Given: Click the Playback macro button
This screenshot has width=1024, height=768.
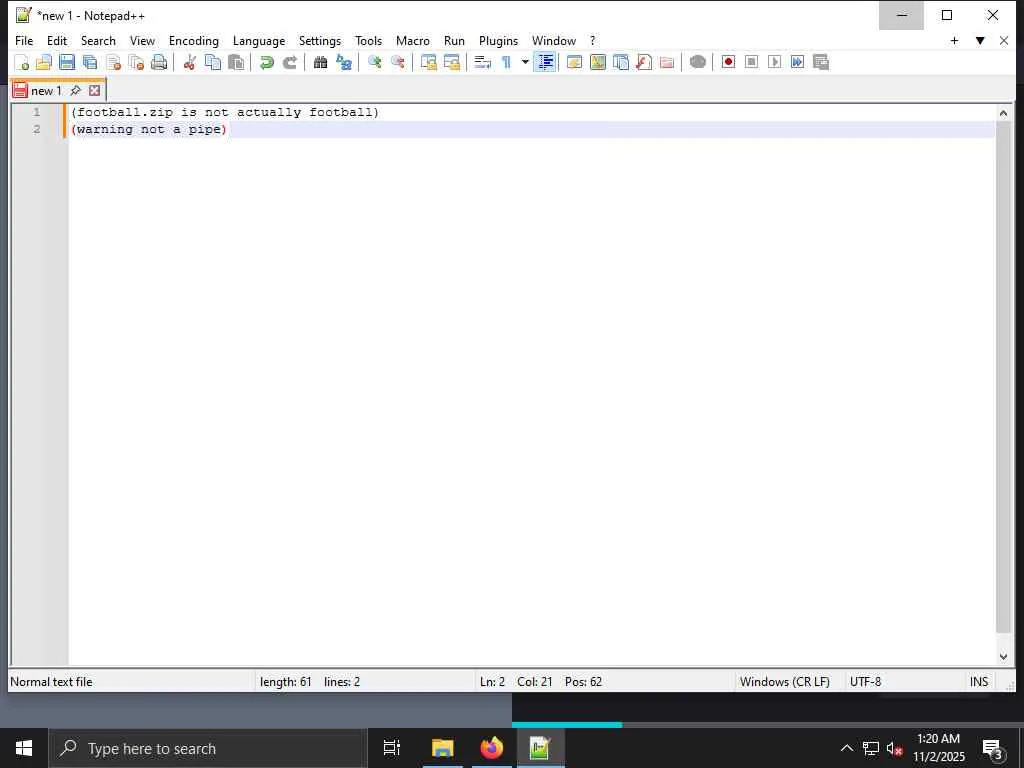Looking at the screenshot, I should (x=775, y=62).
